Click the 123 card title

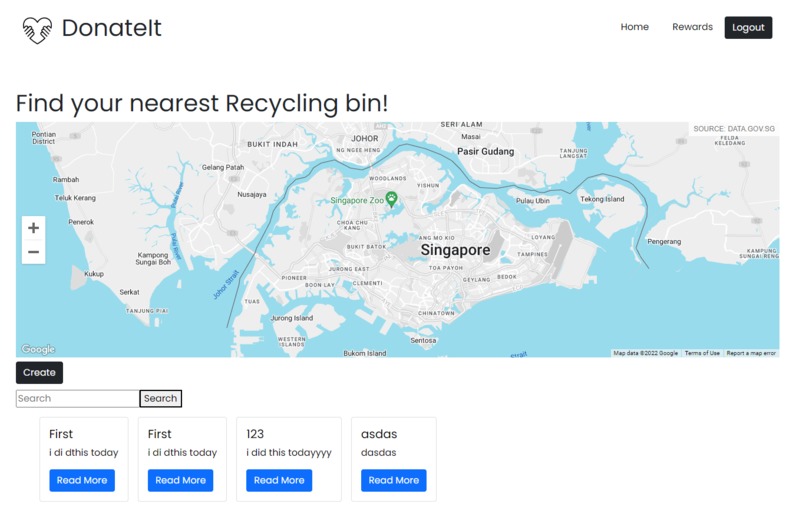pos(255,434)
